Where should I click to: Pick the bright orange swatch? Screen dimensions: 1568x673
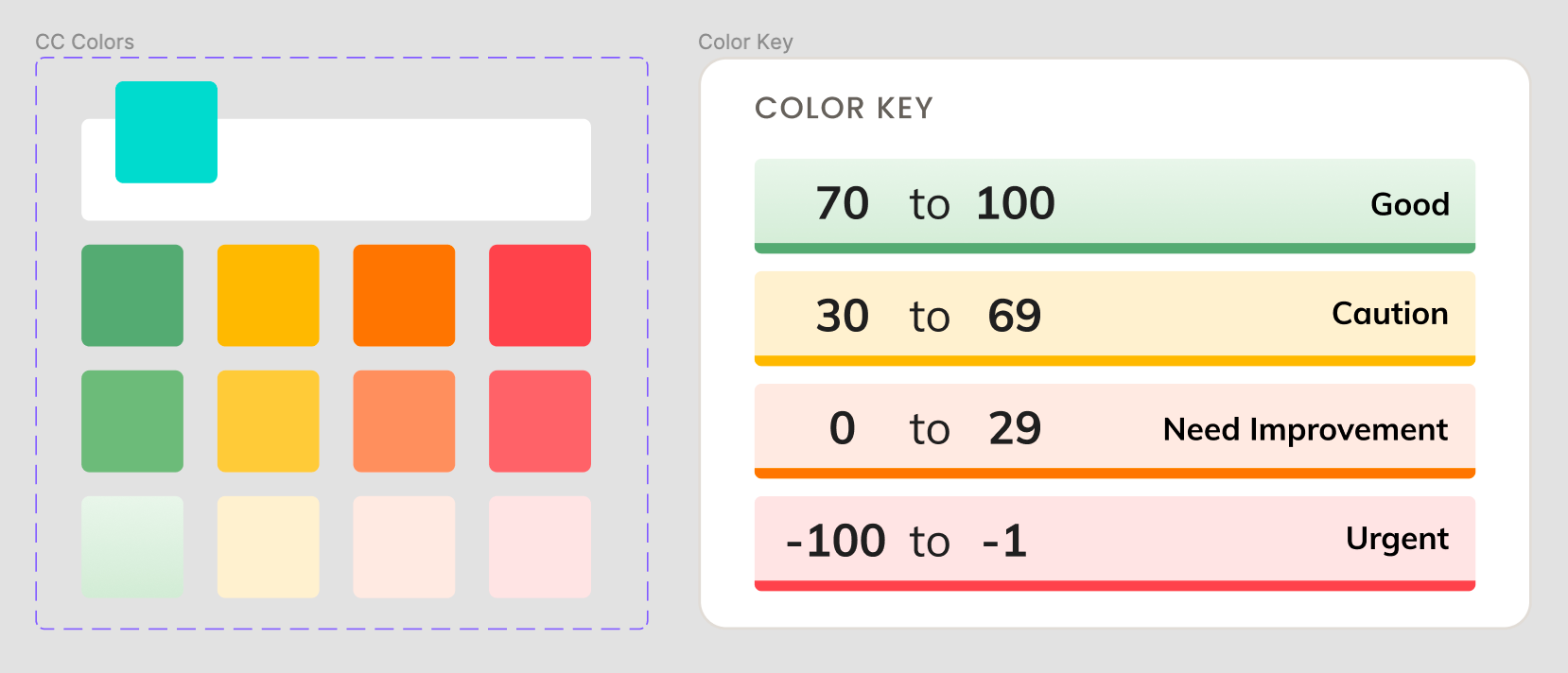(404, 296)
